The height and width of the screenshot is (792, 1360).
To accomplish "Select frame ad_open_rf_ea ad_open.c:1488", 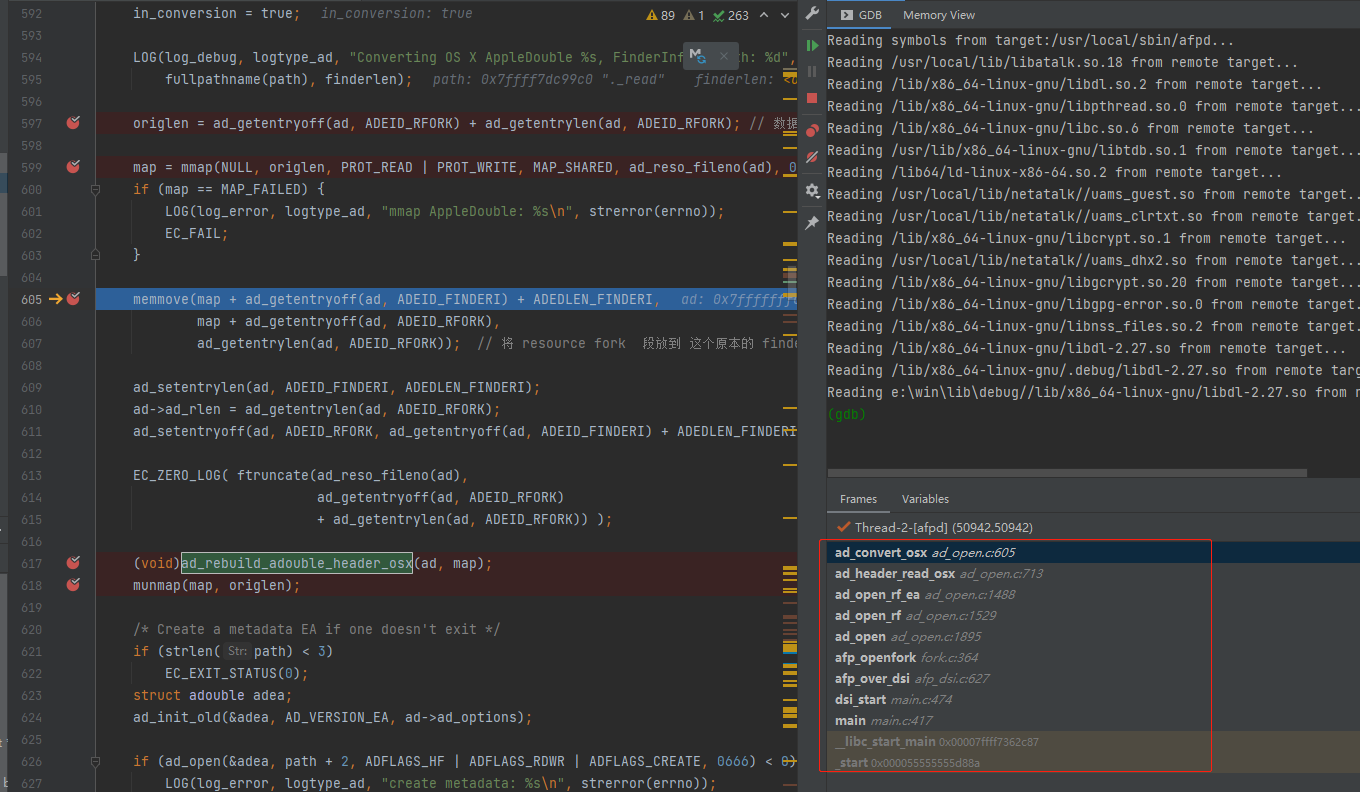I will (1093, 594).
